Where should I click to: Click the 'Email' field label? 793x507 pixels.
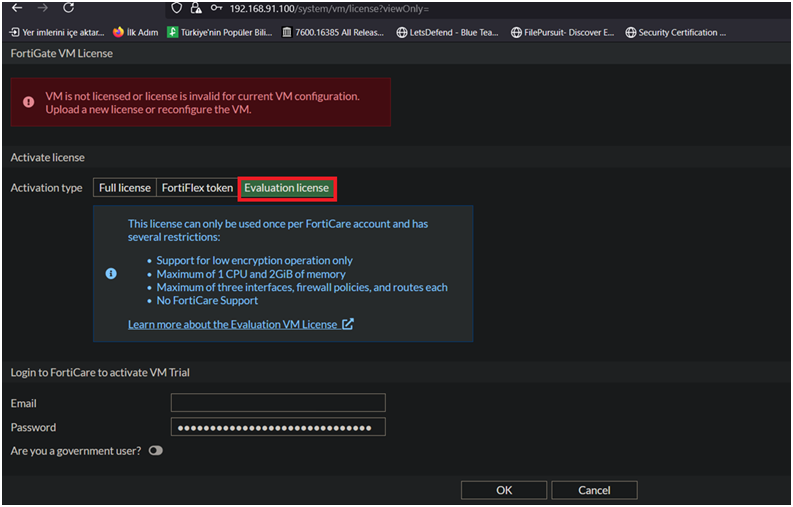click(23, 403)
